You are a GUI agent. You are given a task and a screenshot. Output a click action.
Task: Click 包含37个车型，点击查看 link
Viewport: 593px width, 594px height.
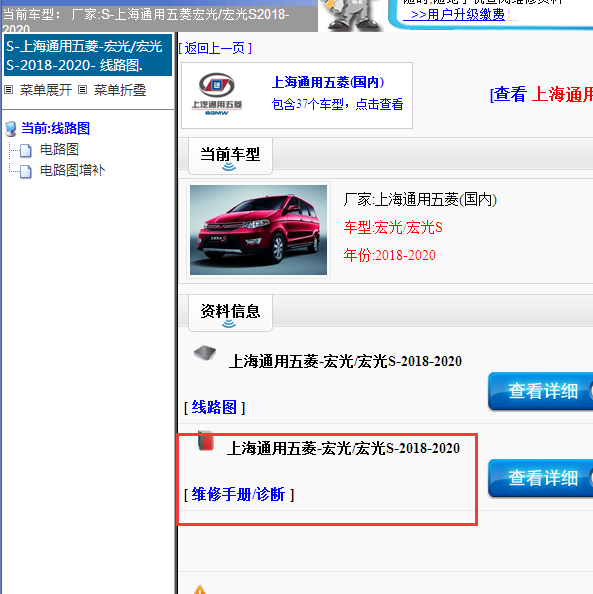(337, 104)
